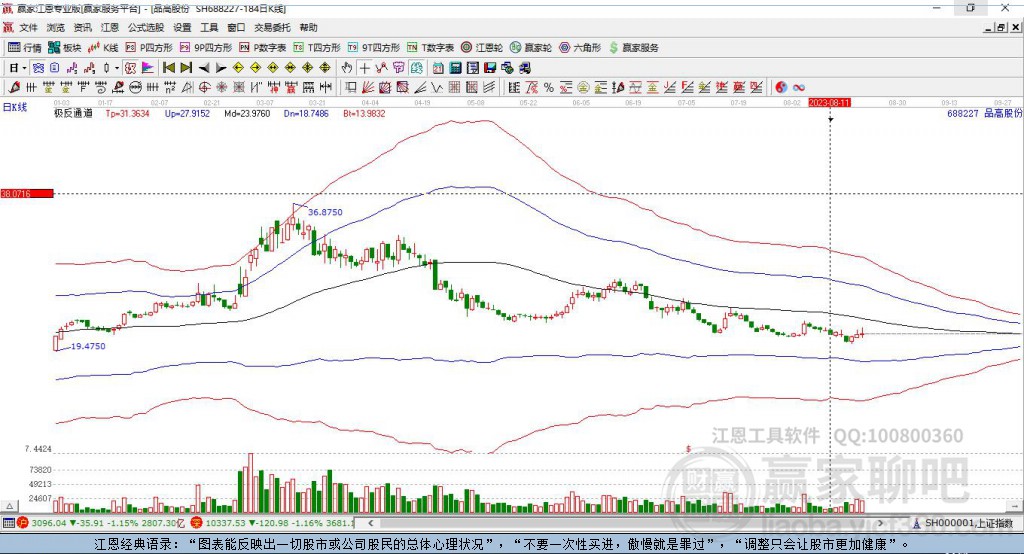This screenshot has height=554, width=1024.
Task: Open the 江恩轮 wheel tool
Action: 482,48
